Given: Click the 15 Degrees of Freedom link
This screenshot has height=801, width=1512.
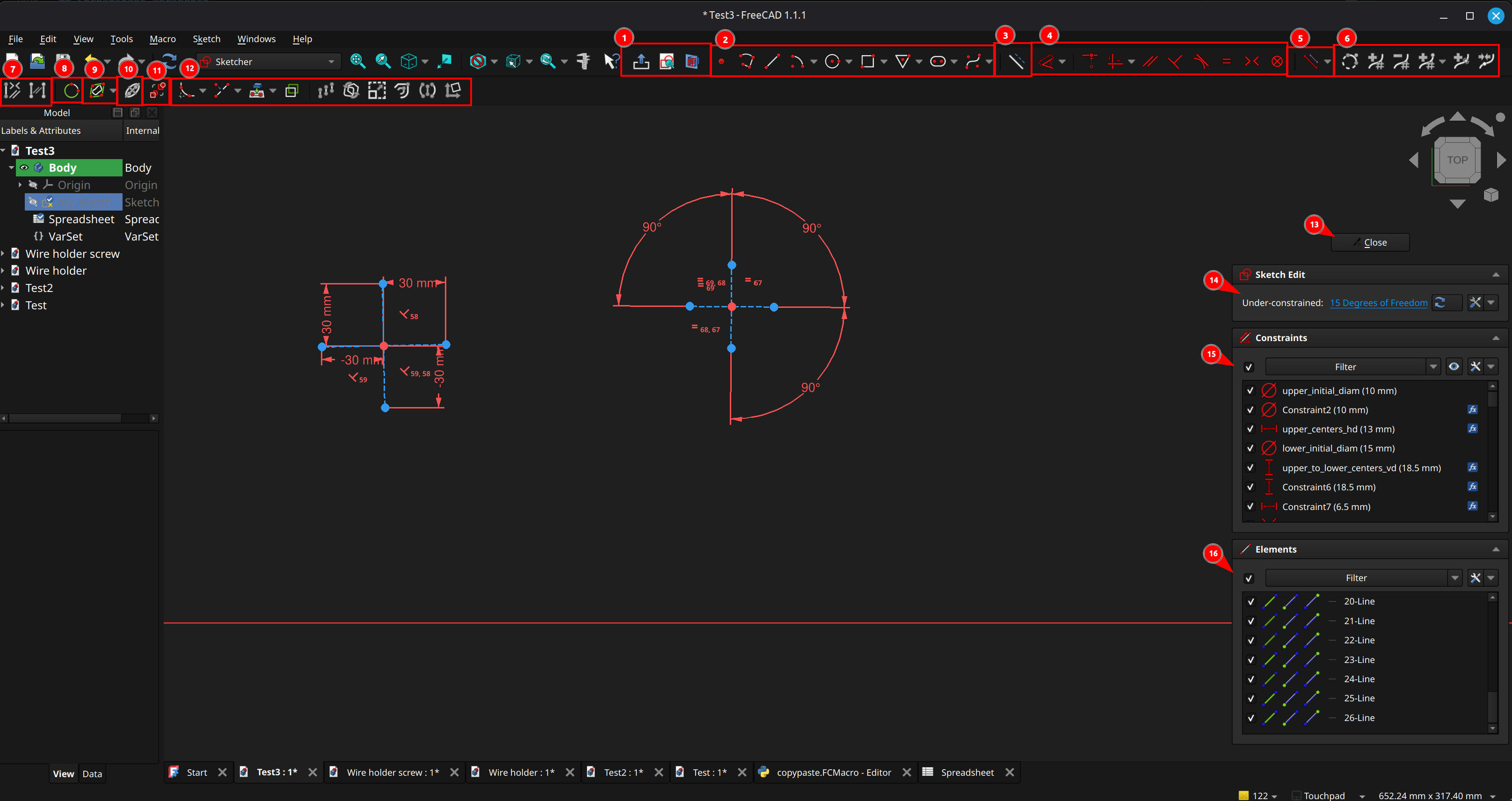Looking at the screenshot, I should click(1378, 303).
